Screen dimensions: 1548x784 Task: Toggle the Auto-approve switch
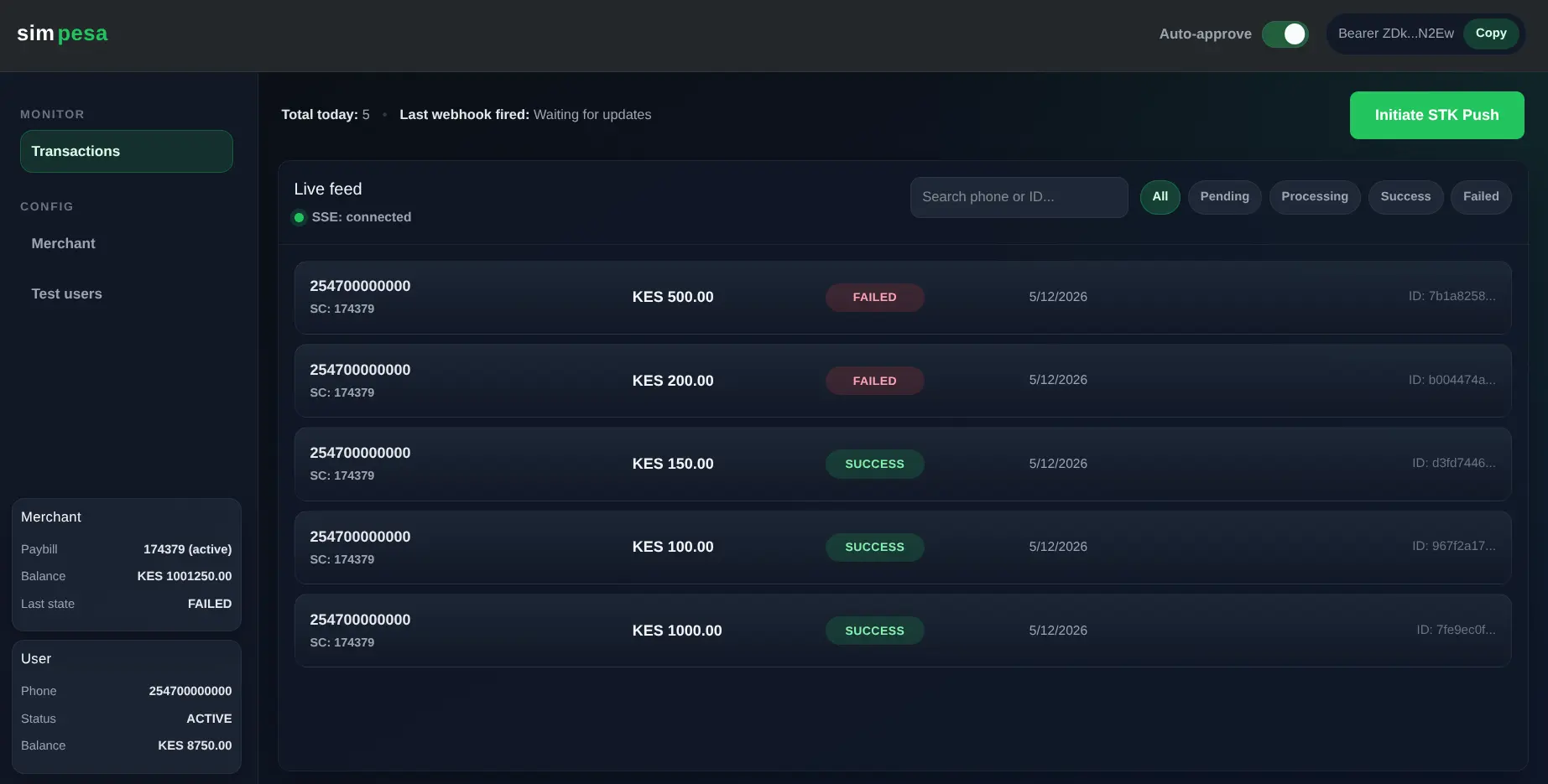coord(1285,34)
